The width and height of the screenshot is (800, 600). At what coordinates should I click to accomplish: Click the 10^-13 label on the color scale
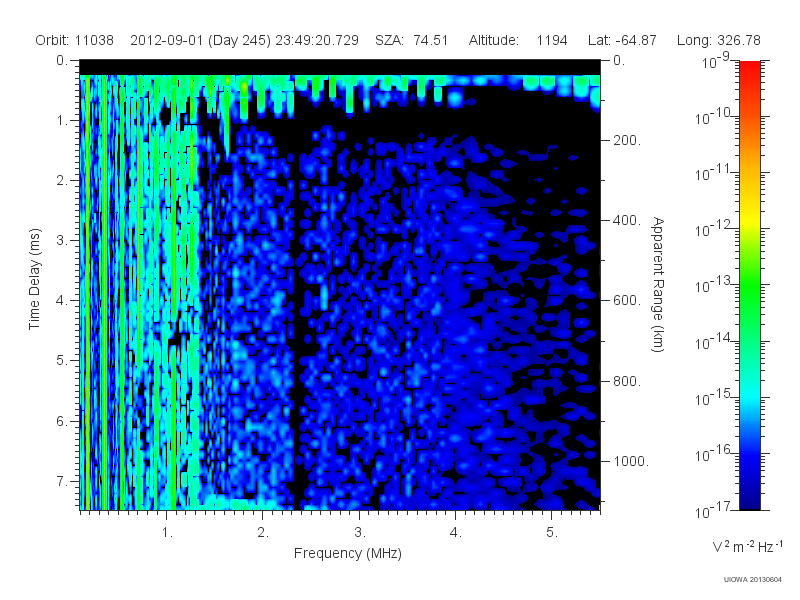(713, 284)
